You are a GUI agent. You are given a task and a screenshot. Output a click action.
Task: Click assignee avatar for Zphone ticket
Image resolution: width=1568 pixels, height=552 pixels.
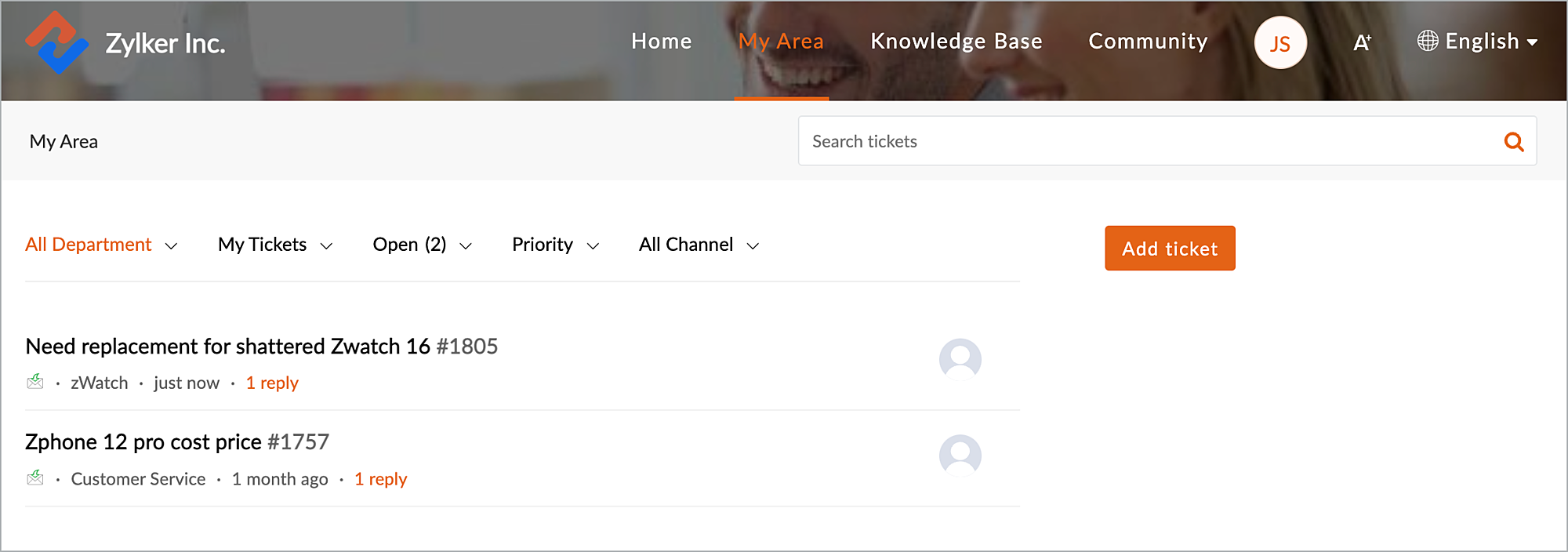960,455
